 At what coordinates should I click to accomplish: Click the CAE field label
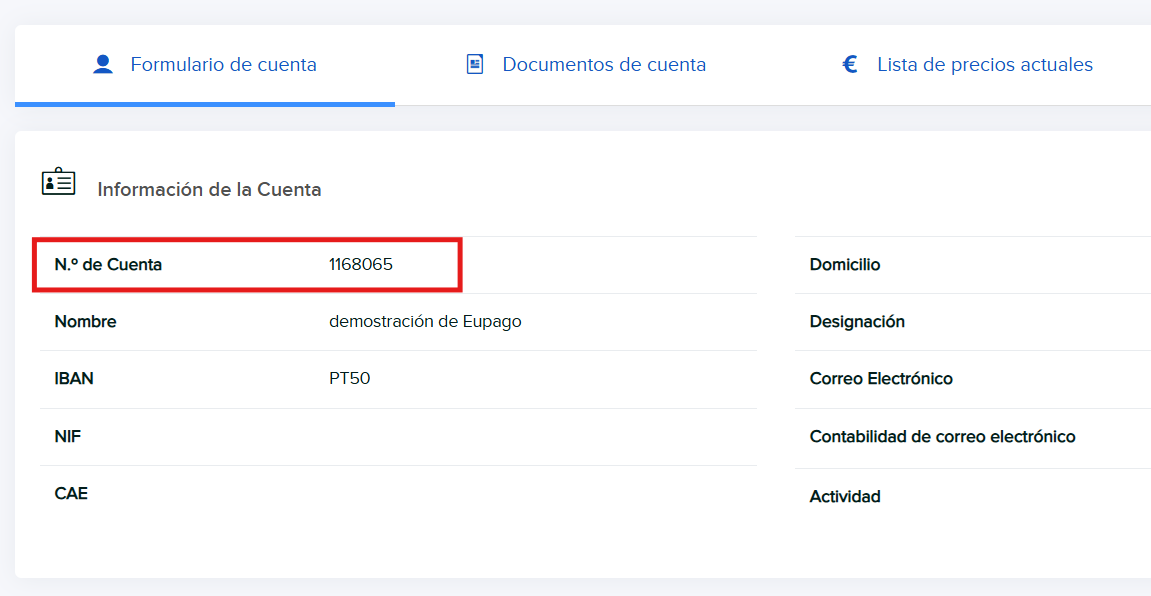click(x=71, y=494)
